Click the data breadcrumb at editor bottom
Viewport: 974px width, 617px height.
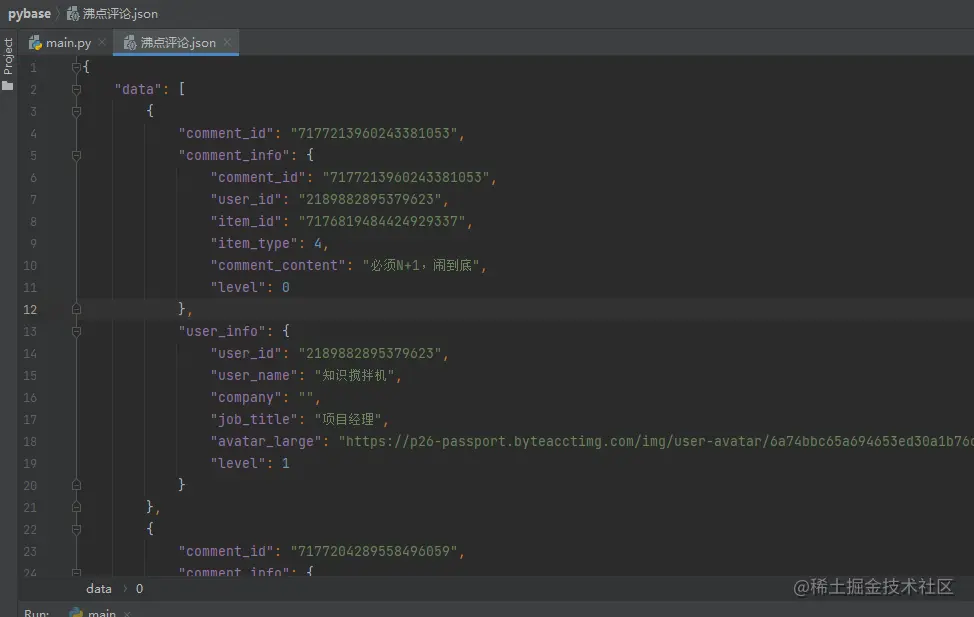click(99, 588)
